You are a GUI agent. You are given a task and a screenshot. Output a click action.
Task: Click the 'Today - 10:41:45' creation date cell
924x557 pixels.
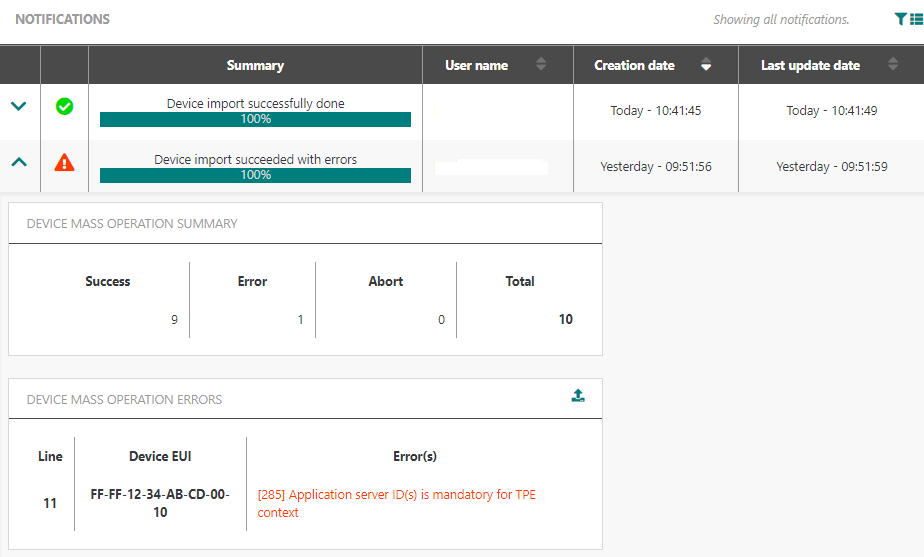click(655, 111)
